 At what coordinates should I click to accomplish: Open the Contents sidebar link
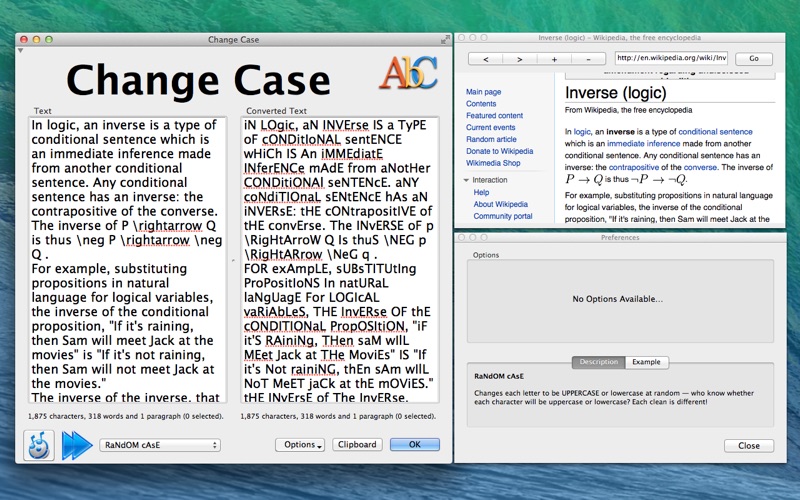[x=481, y=104]
